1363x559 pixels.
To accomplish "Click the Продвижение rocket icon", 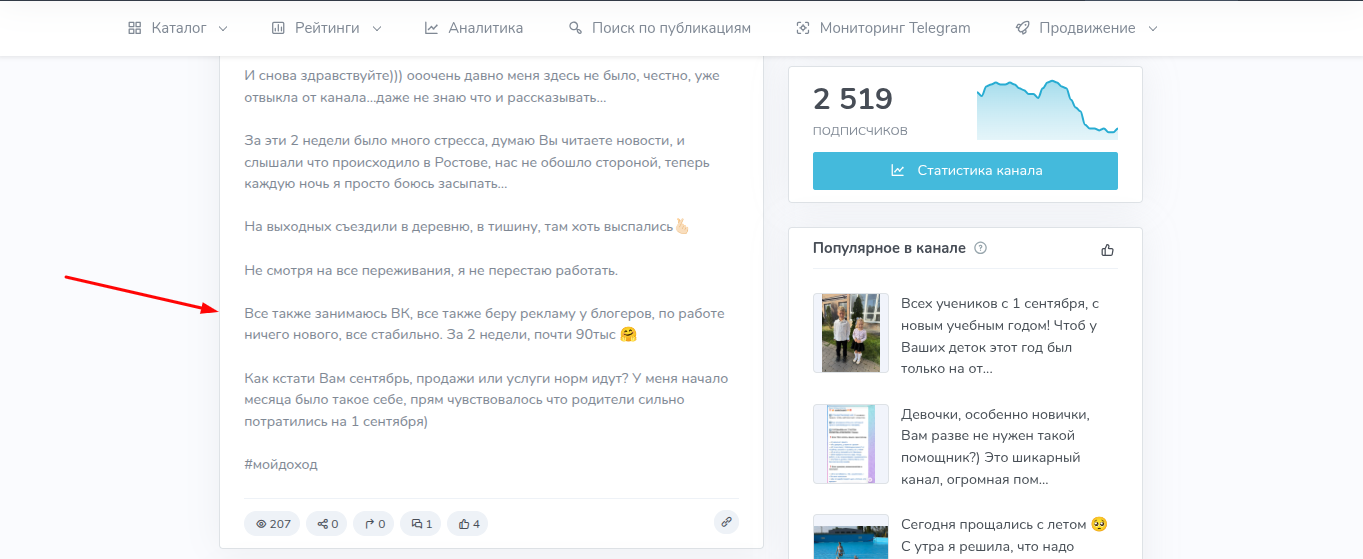I will tap(1022, 28).
